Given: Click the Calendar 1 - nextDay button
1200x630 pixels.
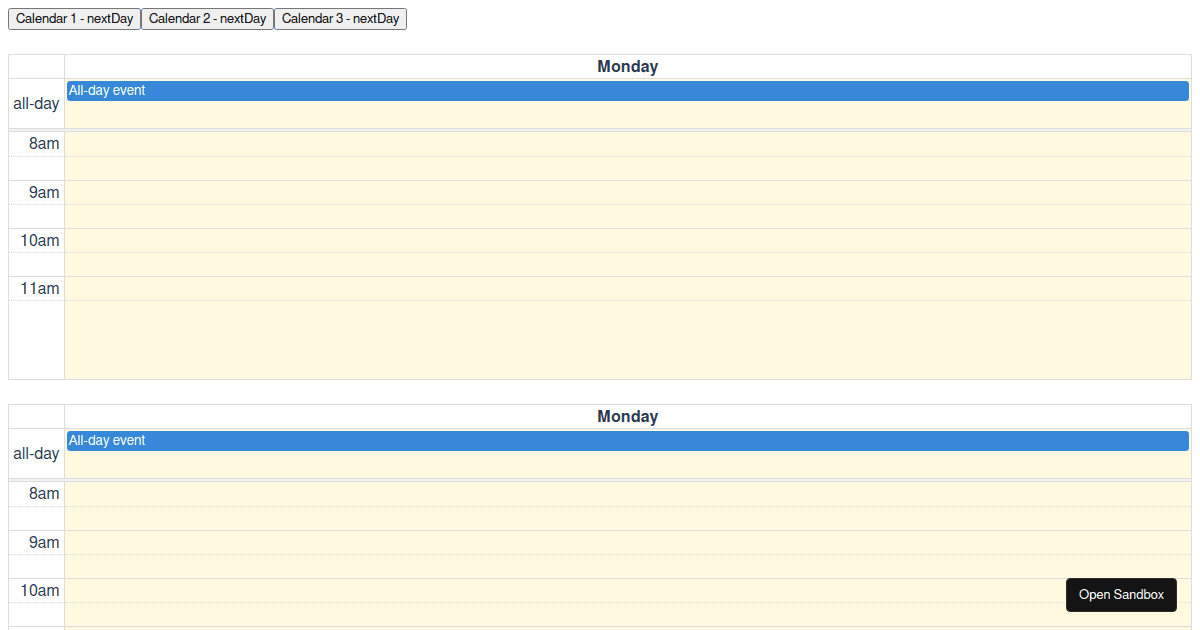Looking at the screenshot, I should pos(74,19).
